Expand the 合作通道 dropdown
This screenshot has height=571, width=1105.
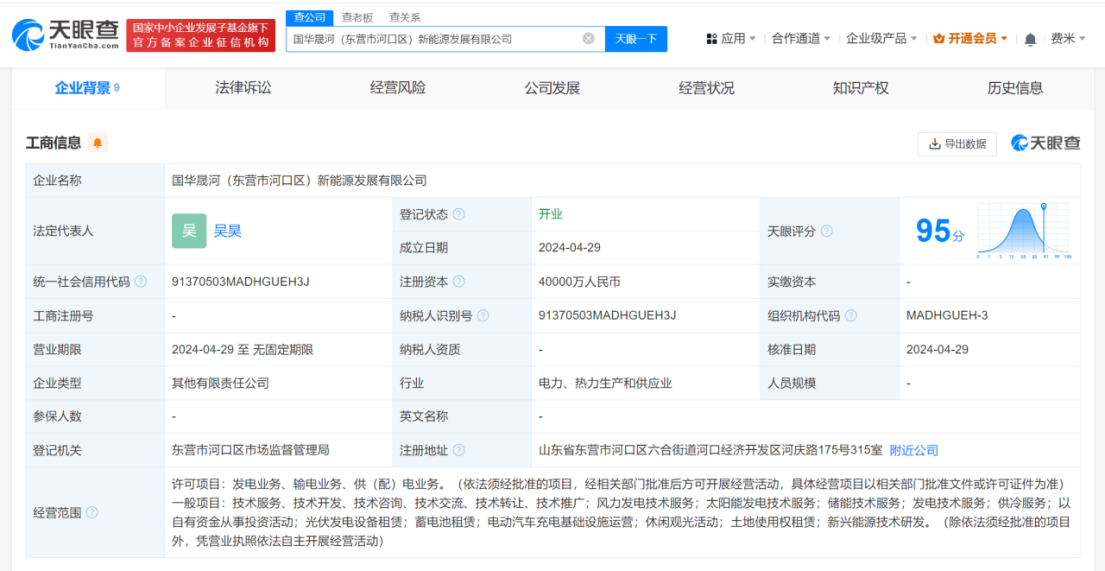click(801, 39)
